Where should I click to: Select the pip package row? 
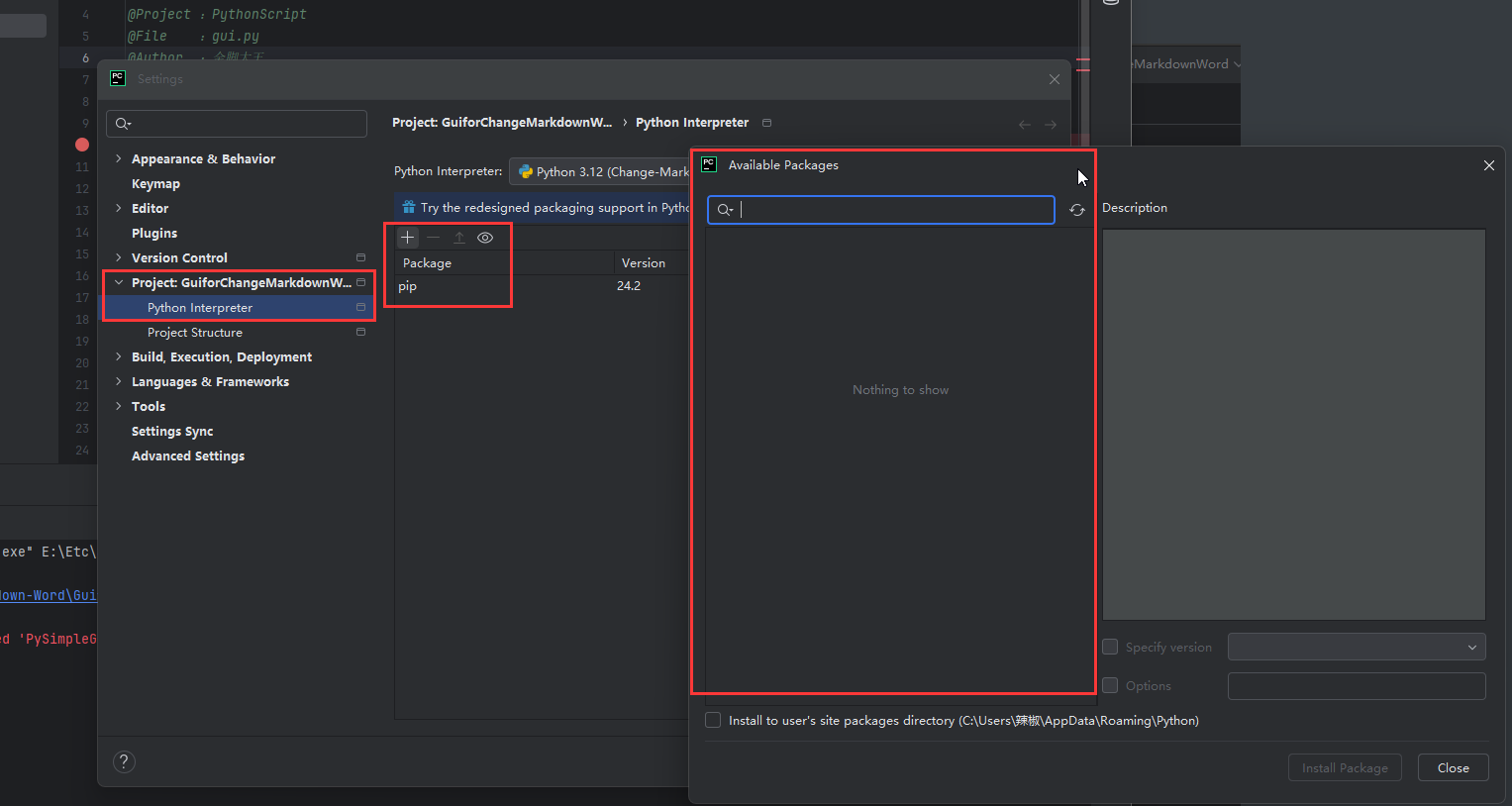click(542, 286)
